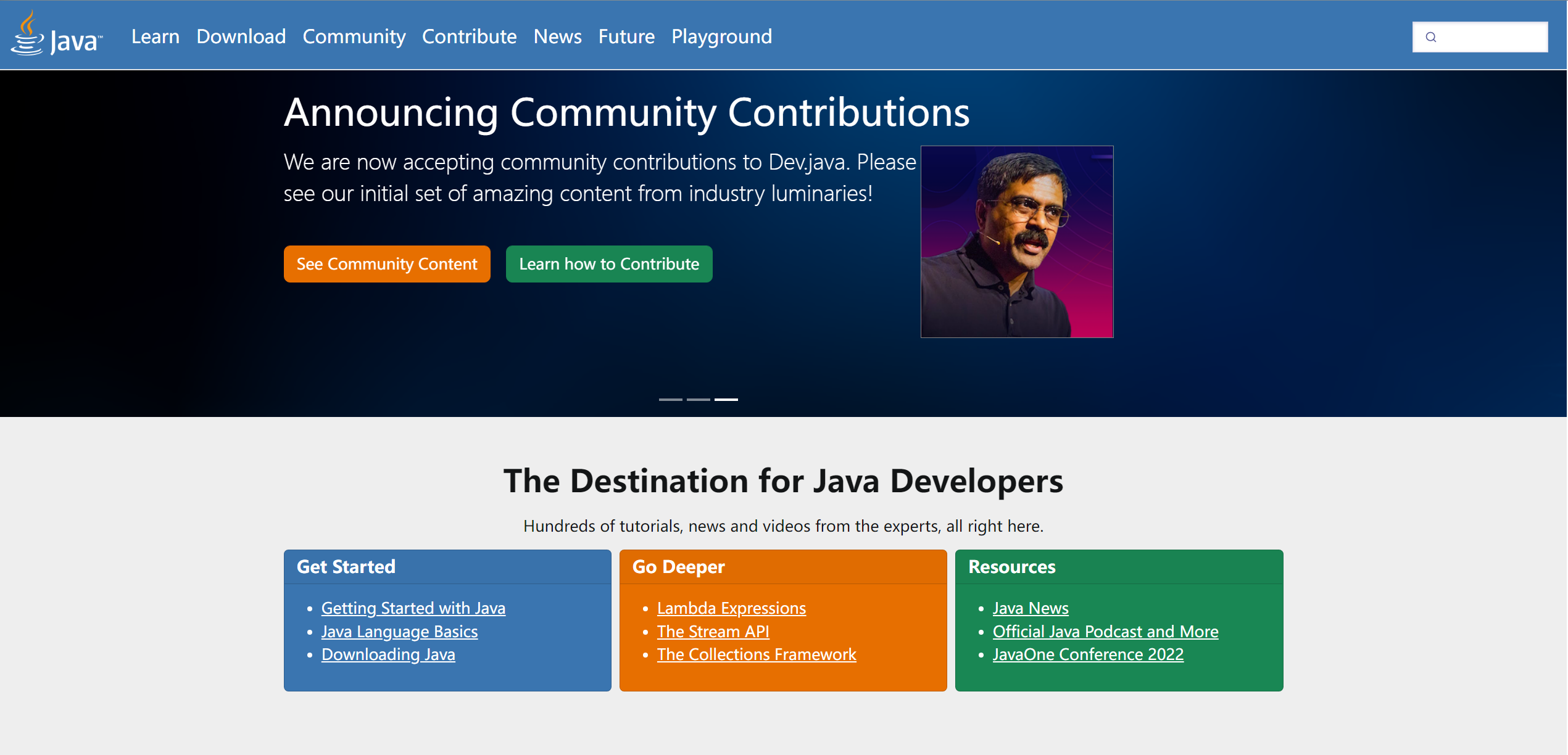Image resolution: width=1568 pixels, height=755 pixels.
Task: Open the Playground nav item
Action: 721,36
